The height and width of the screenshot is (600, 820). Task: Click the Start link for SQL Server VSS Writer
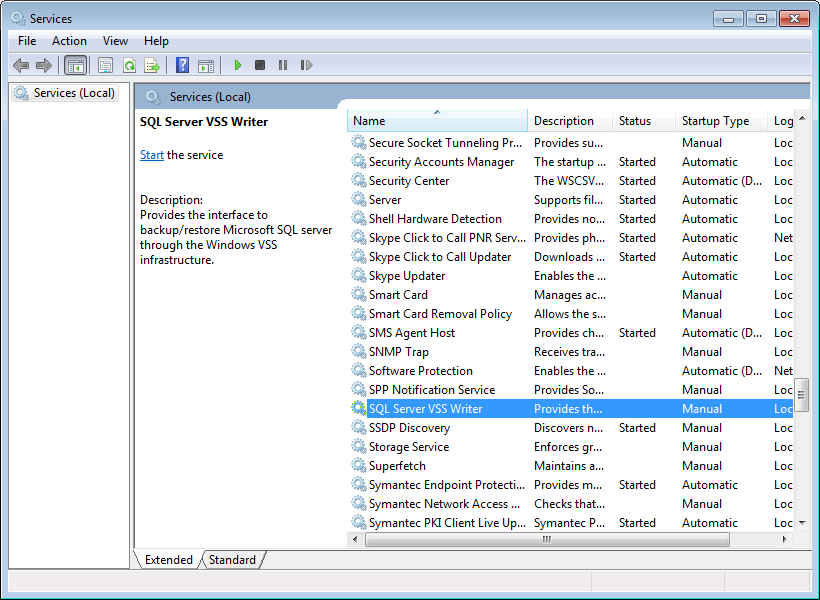click(x=151, y=155)
